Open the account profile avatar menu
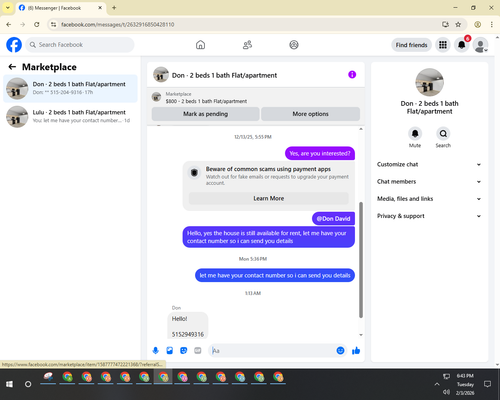 click(x=481, y=45)
